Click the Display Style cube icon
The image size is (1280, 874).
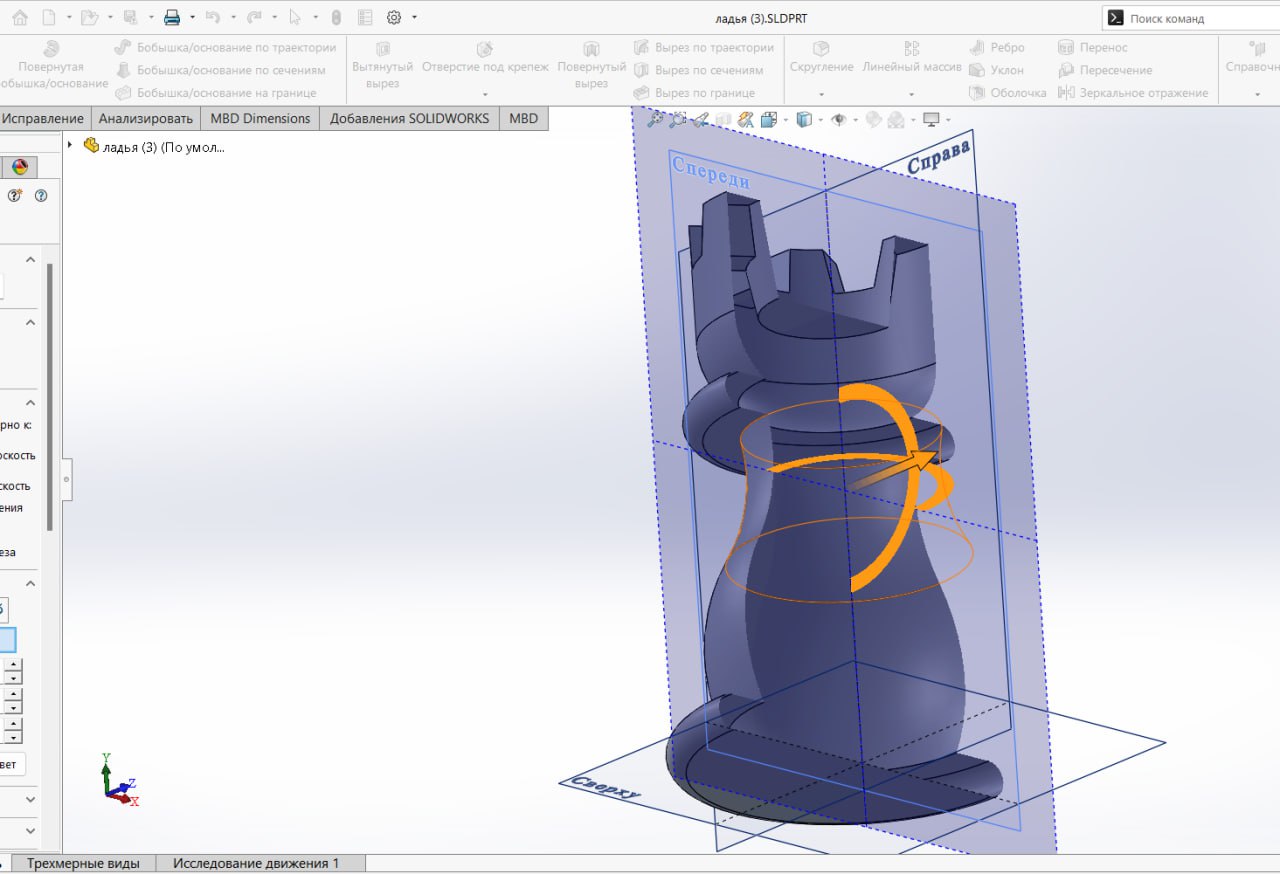pyautogui.click(x=803, y=120)
